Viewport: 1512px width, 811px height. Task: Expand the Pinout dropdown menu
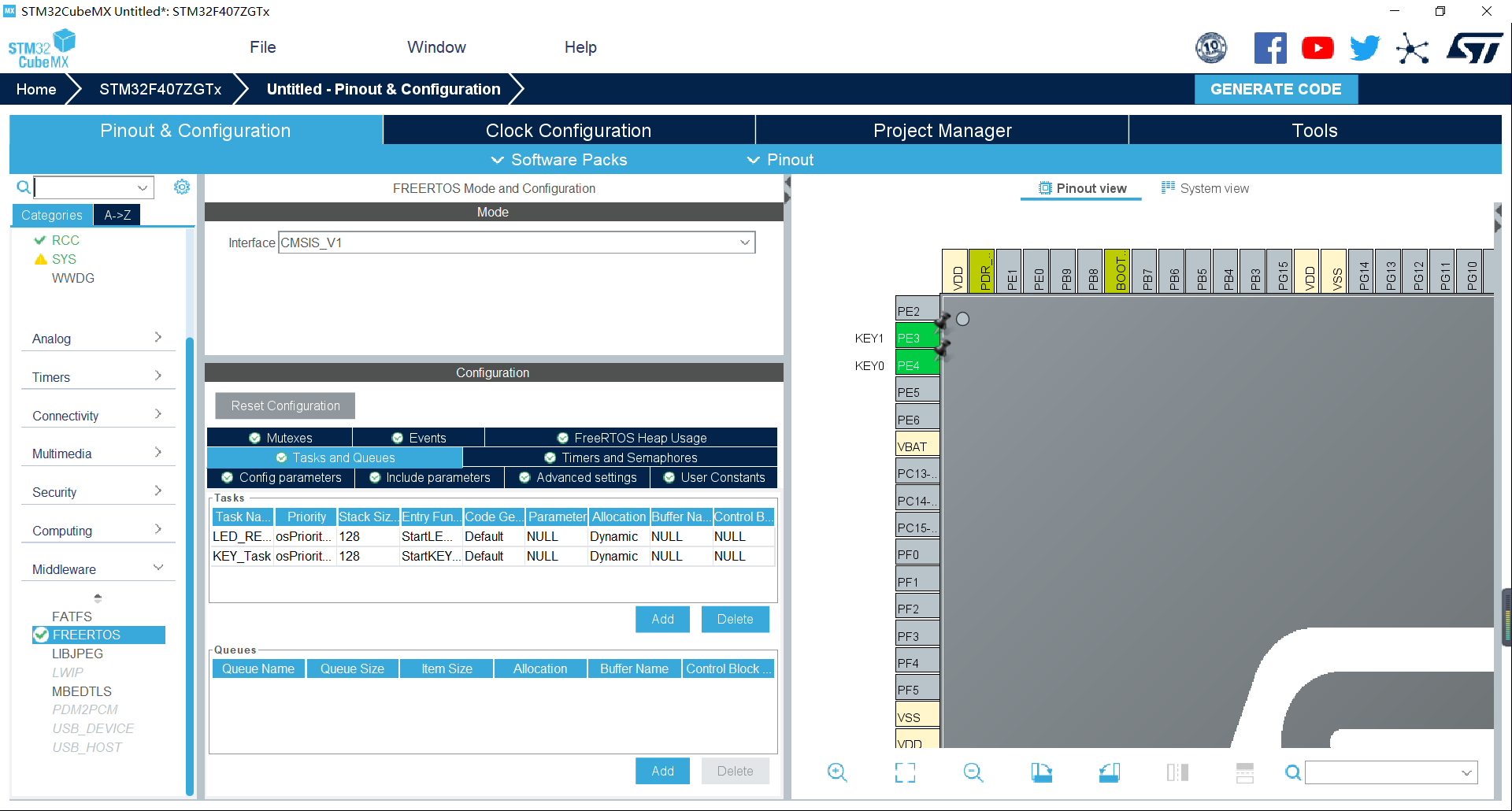(x=780, y=160)
